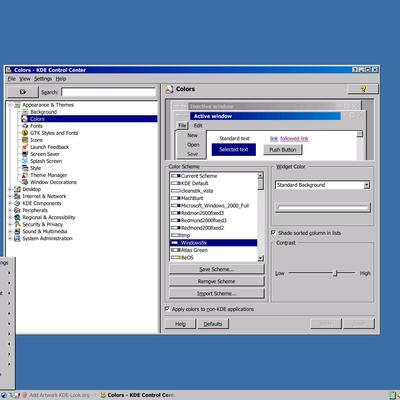
Task: Toggle Apply colors to non-KDE applications
Action: pyautogui.click(x=167, y=309)
